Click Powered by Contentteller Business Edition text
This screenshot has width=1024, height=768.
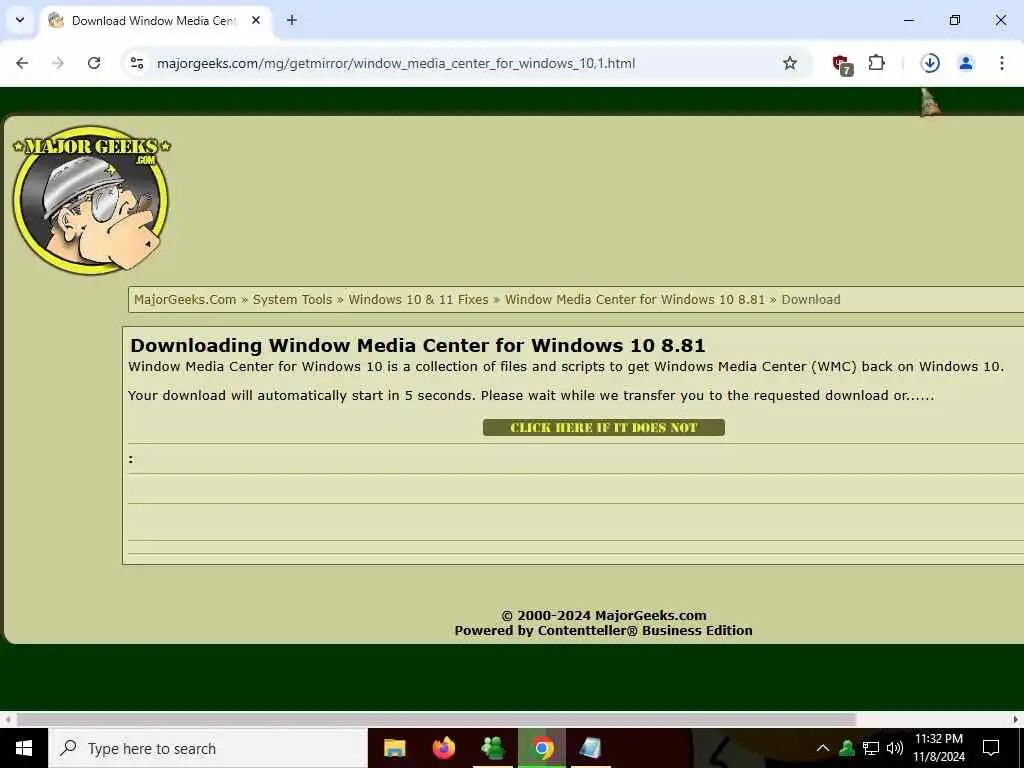click(603, 631)
